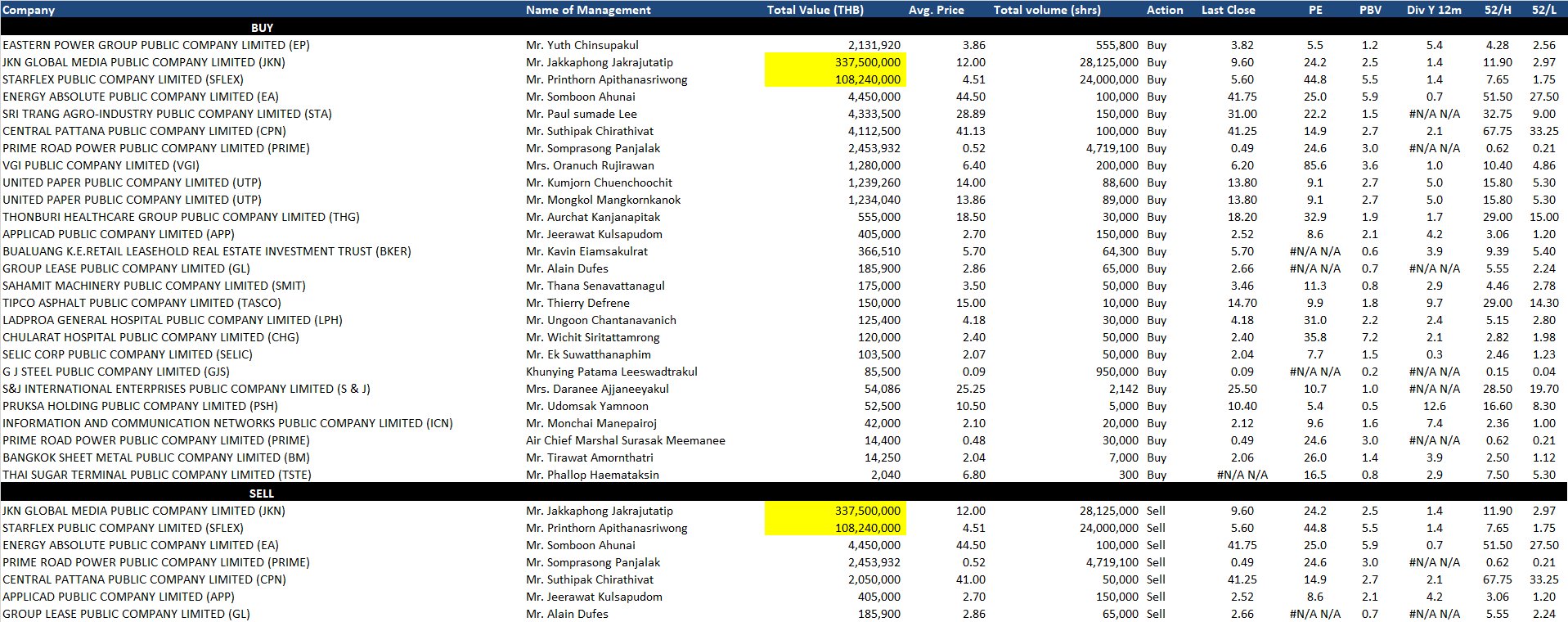Click the Company column header
1568x622 pixels.
pyautogui.click(x=29, y=10)
